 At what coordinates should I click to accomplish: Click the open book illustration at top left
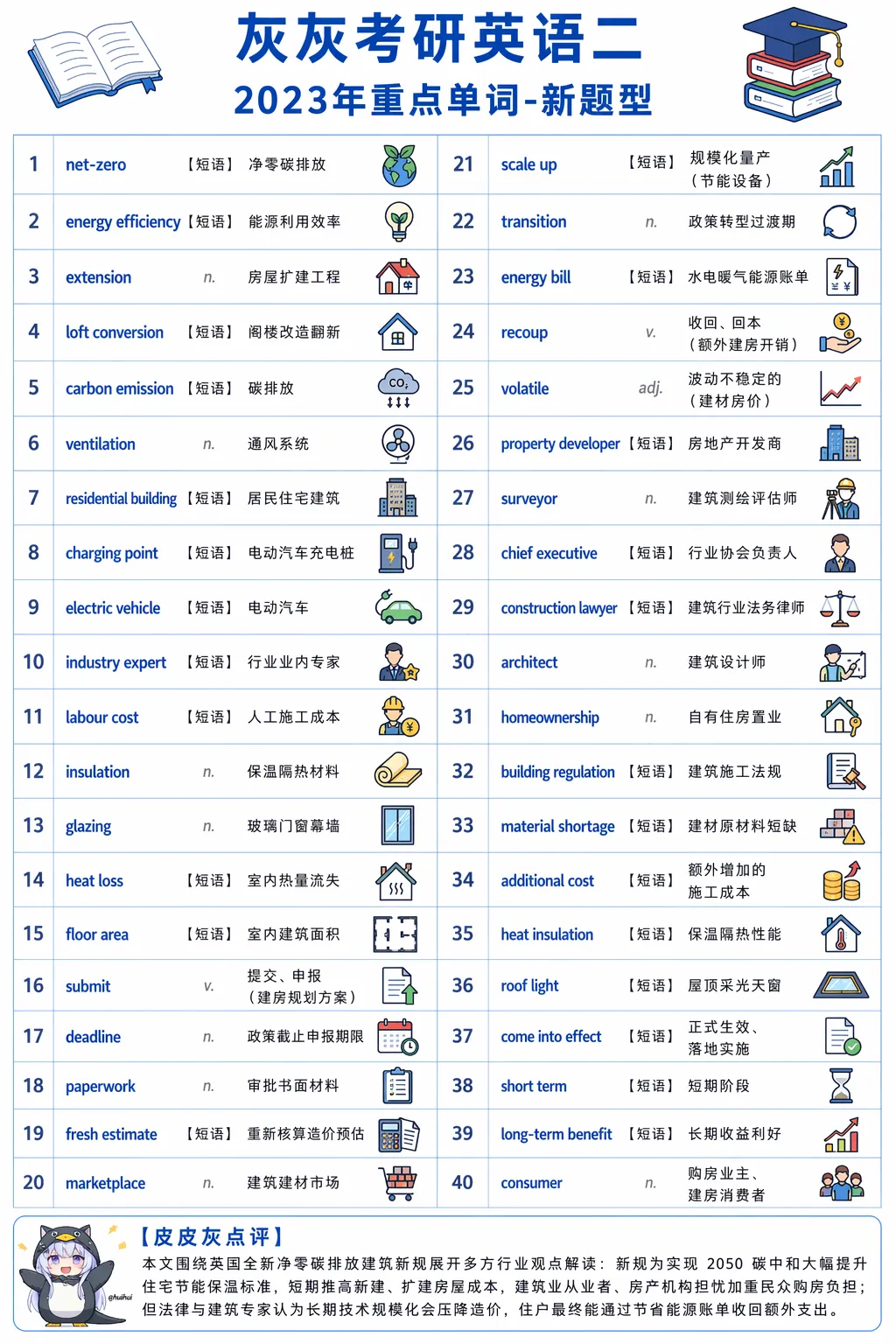point(94,64)
